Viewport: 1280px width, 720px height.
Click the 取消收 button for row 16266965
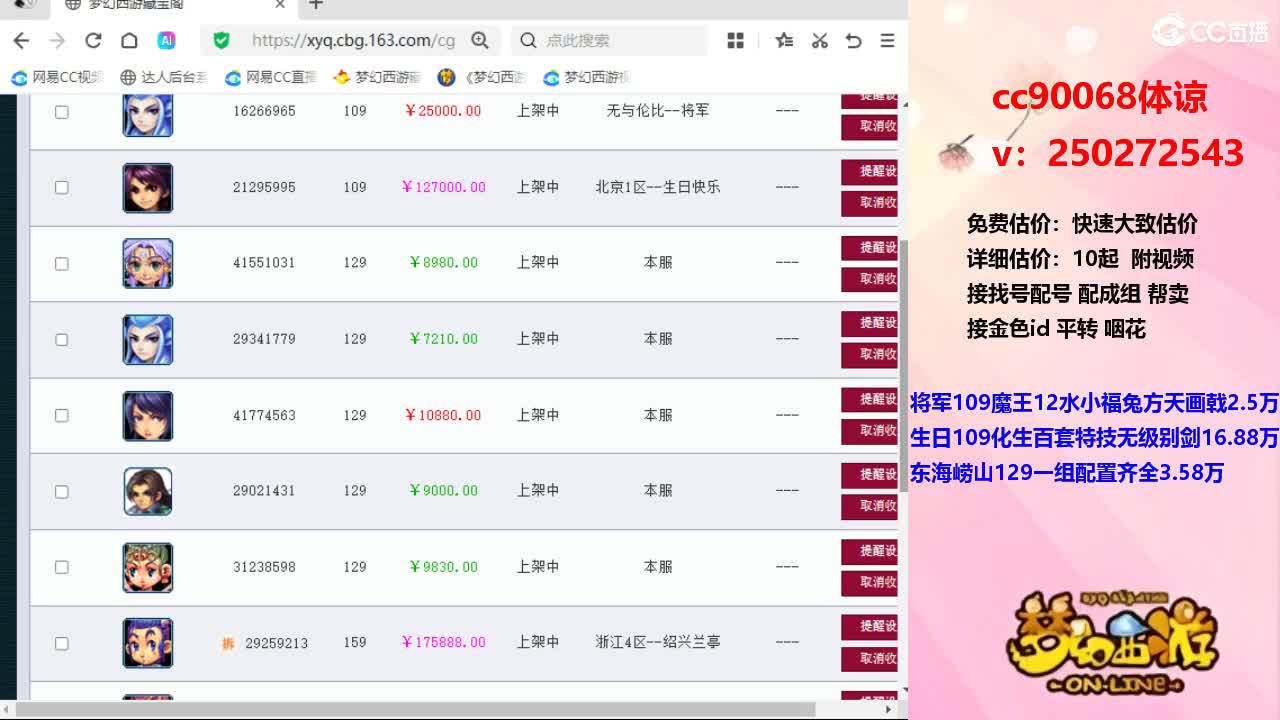[869, 126]
